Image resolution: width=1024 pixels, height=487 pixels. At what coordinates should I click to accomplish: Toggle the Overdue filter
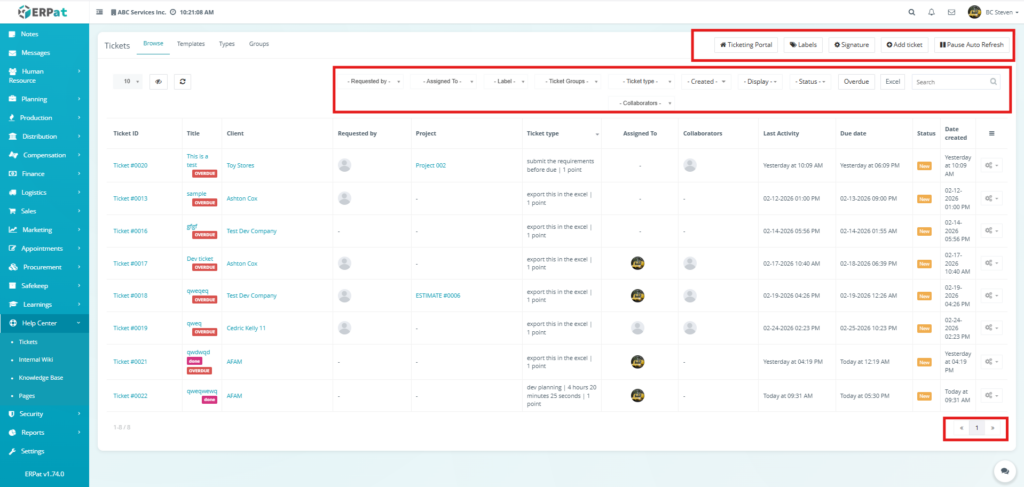click(856, 81)
